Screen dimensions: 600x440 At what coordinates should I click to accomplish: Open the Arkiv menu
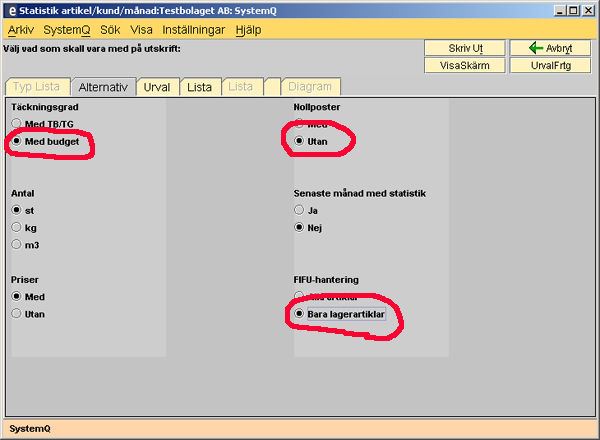pyautogui.click(x=20, y=30)
